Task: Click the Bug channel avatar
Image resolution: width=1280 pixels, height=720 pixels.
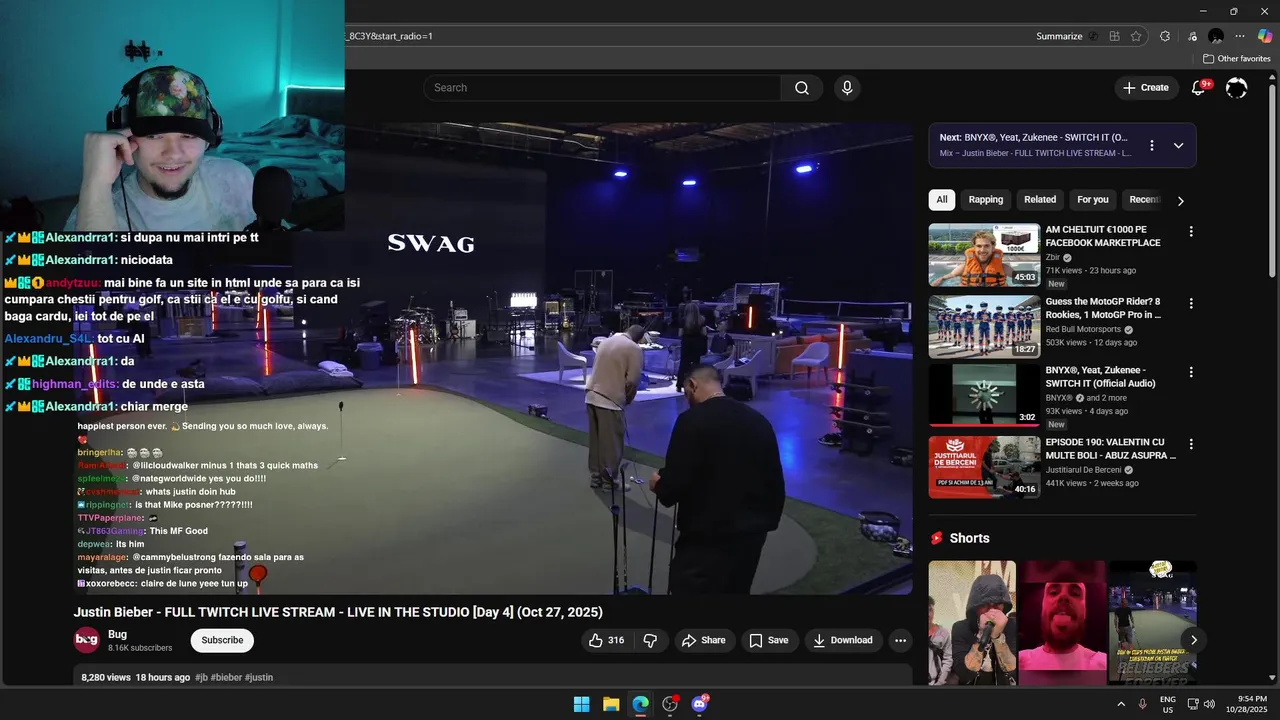Action: pos(87,640)
